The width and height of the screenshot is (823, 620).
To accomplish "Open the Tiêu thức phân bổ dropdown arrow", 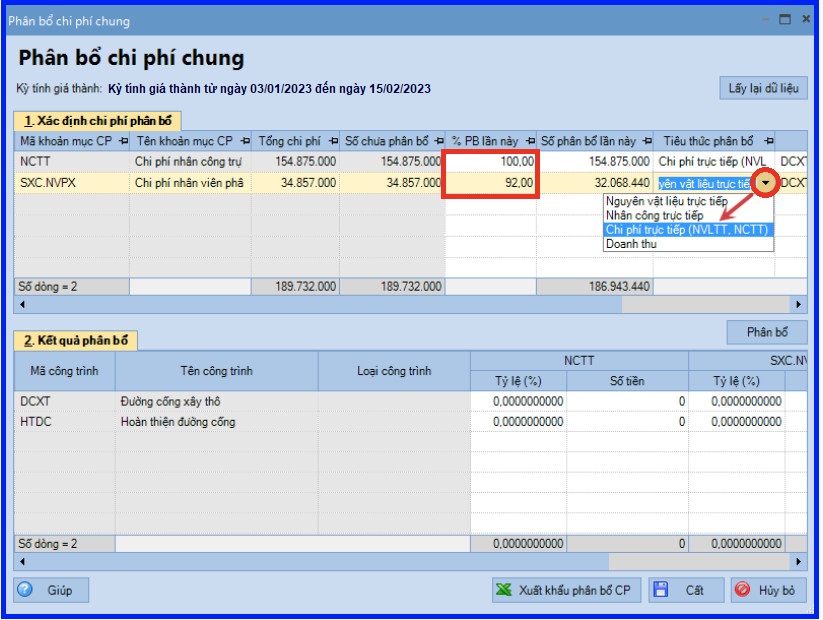I will (766, 183).
